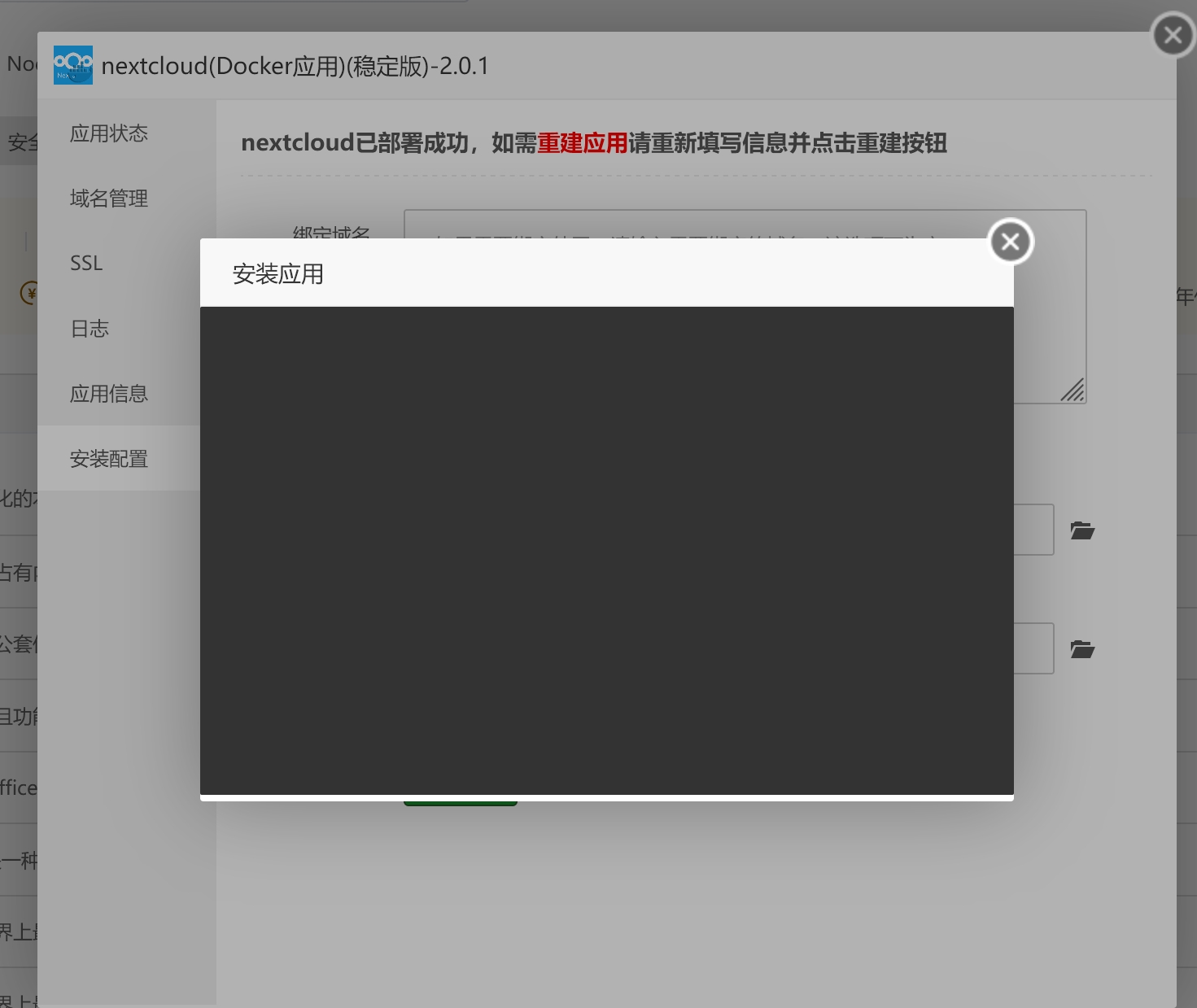Click the 安装应用 dialog title

click(278, 274)
